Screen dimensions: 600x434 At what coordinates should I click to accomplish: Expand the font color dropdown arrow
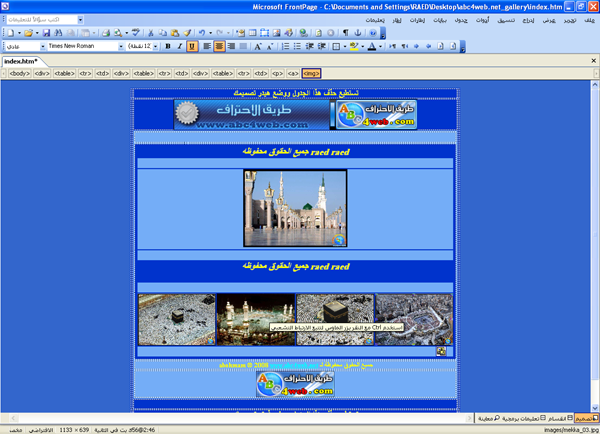381,46
